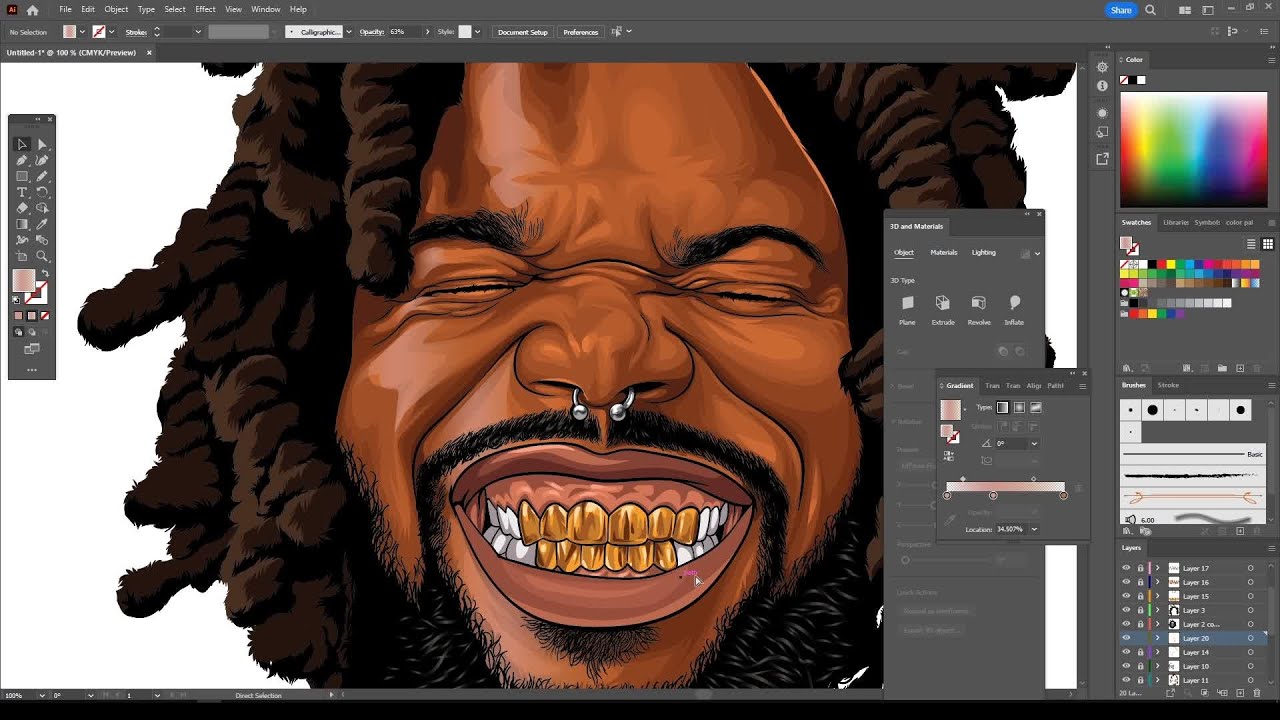1280x720 pixels.
Task: Select the Linear Gradient type button
Action: pos(1002,407)
